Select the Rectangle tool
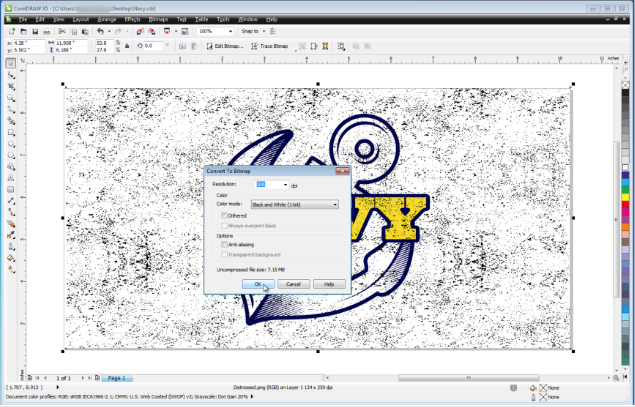The width and height of the screenshot is (635, 407). pos(11,133)
